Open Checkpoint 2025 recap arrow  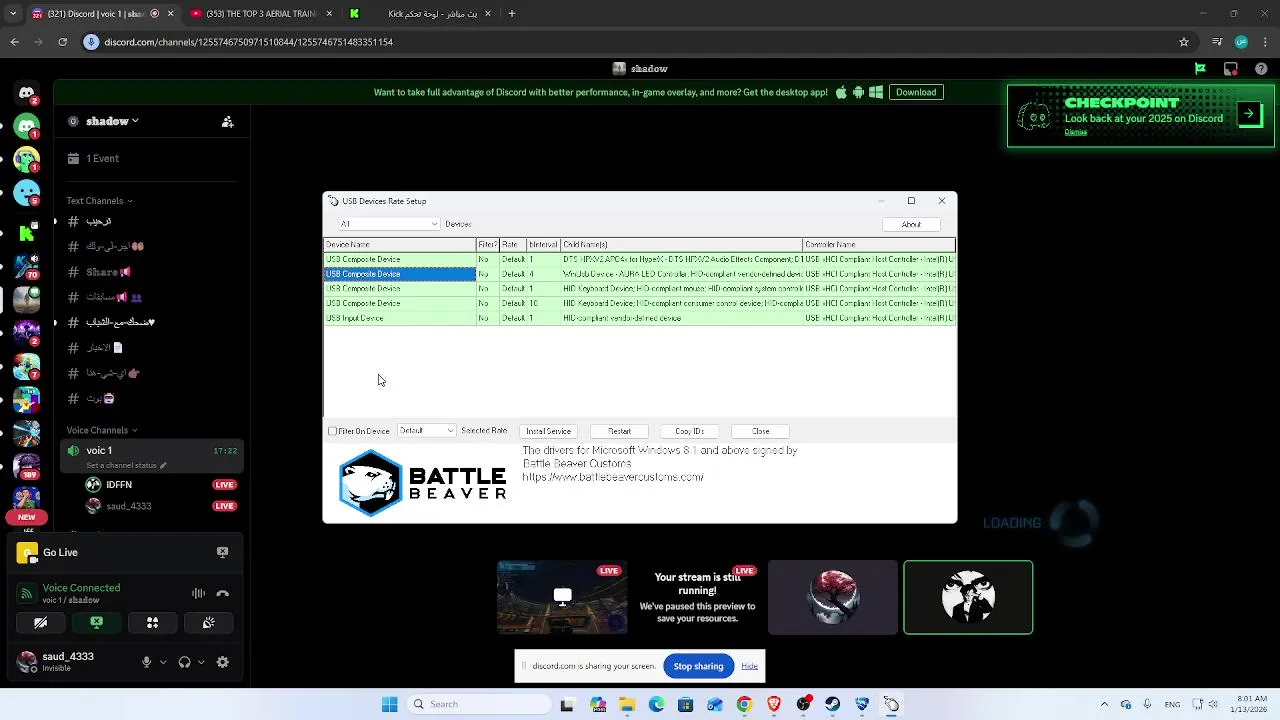click(1248, 113)
